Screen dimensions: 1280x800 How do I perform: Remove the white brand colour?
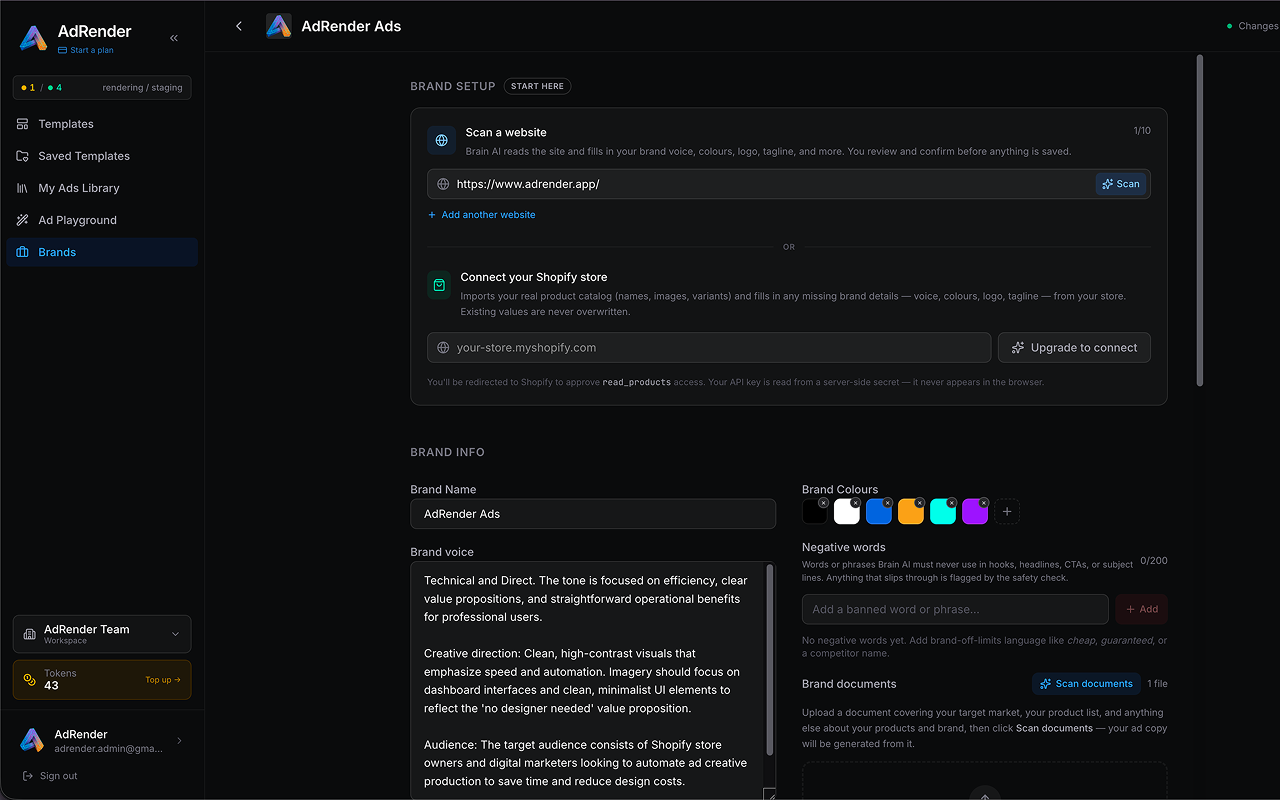point(855,503)
